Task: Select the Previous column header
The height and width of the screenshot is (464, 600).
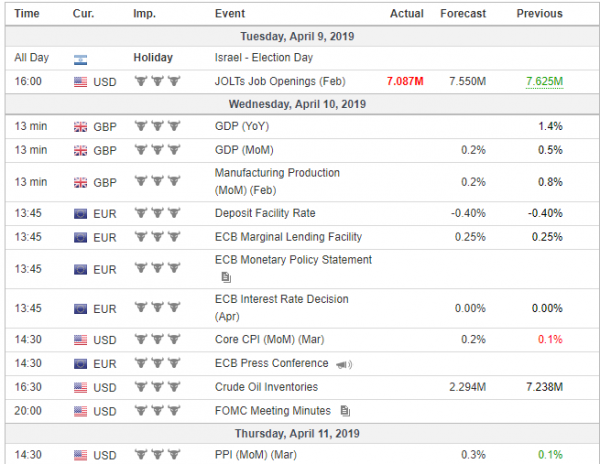Action: point(540,14)
